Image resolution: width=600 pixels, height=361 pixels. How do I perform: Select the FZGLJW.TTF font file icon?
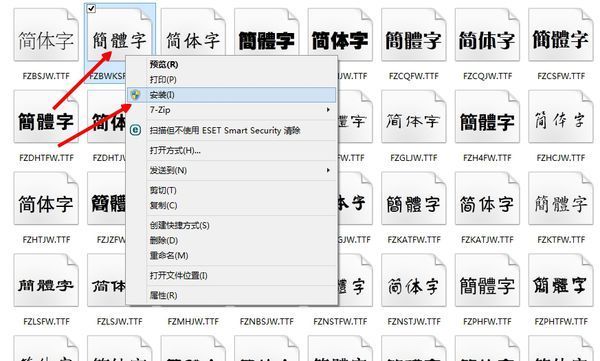tap(414, 116)
